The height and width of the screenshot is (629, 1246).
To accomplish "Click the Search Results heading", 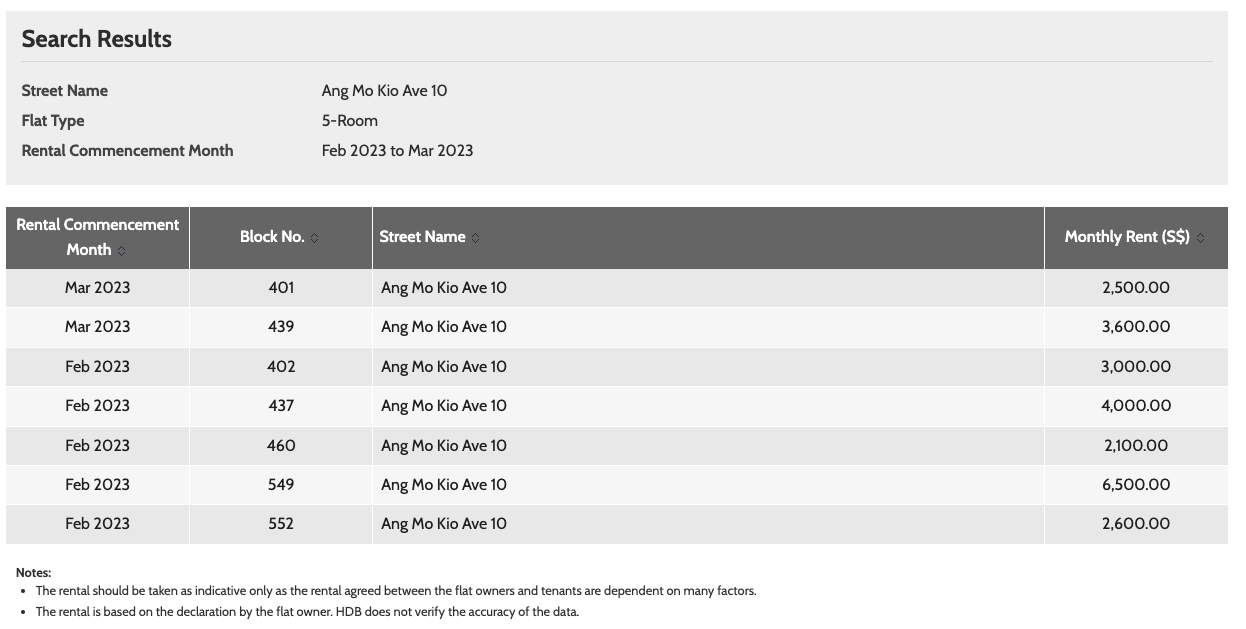I will [97, 39].
